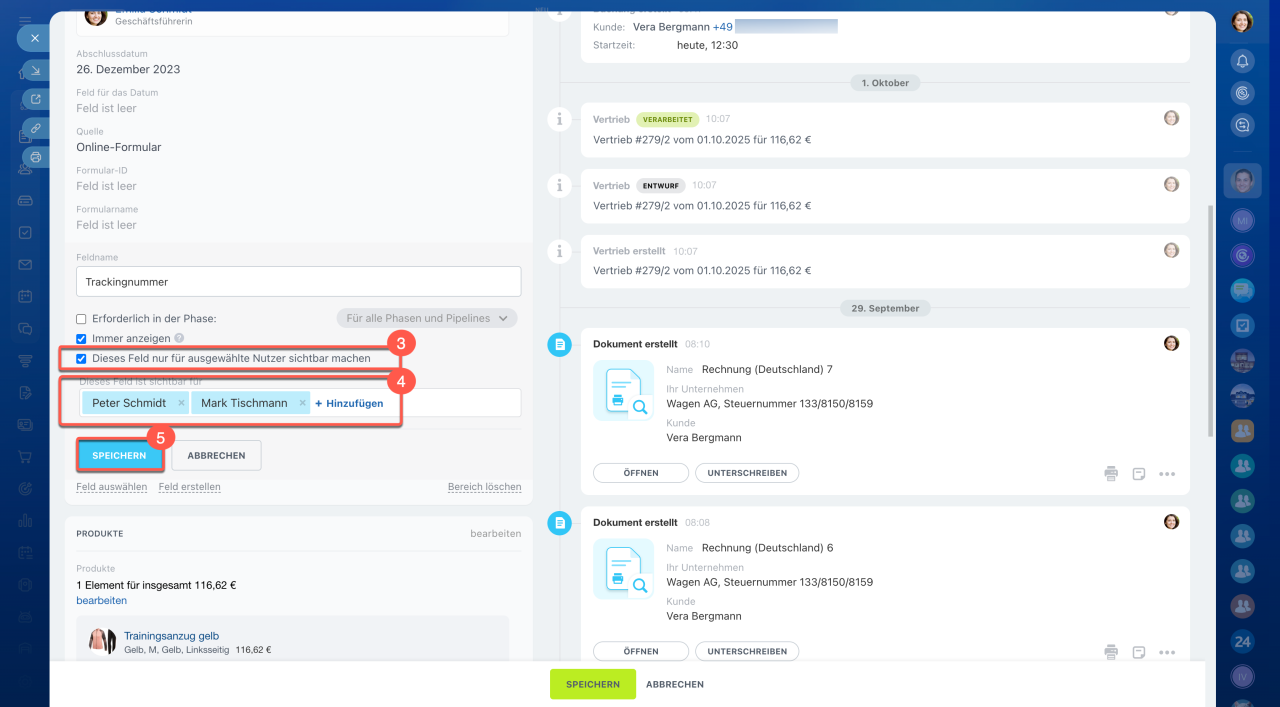Click UNTERSCHREIBEN for Rechnung (Deutschland) 7
1280x707 pixels.
click(x=746, y=473)
